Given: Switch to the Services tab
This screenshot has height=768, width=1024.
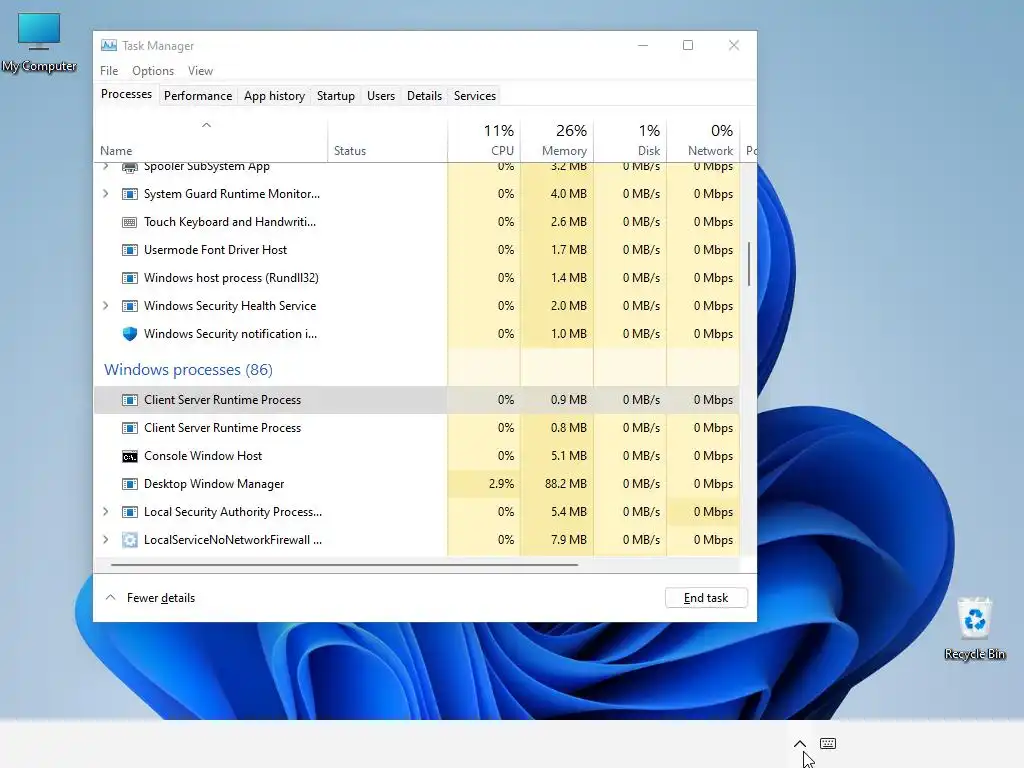Looking at the screenshot, I should 475,96.
